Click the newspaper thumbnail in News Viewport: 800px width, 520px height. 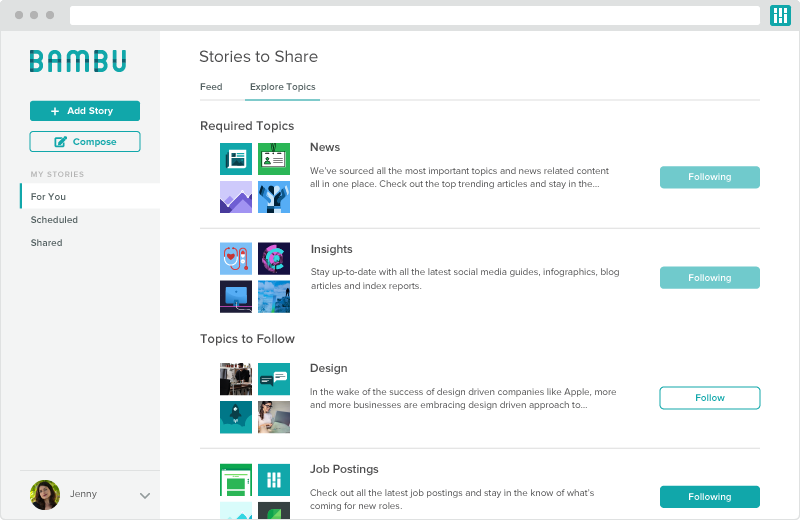pos(236,159)
